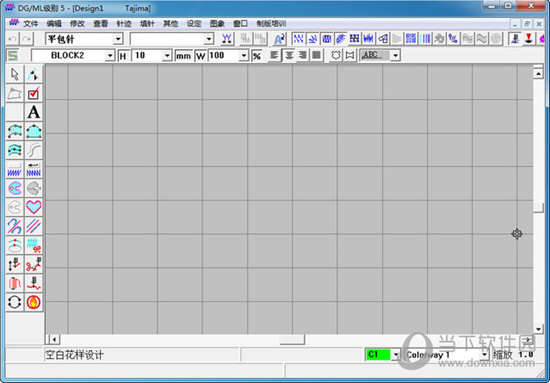Click the green C1 color swatch
This screenshot has height=383, width=550.
(378, 355)
